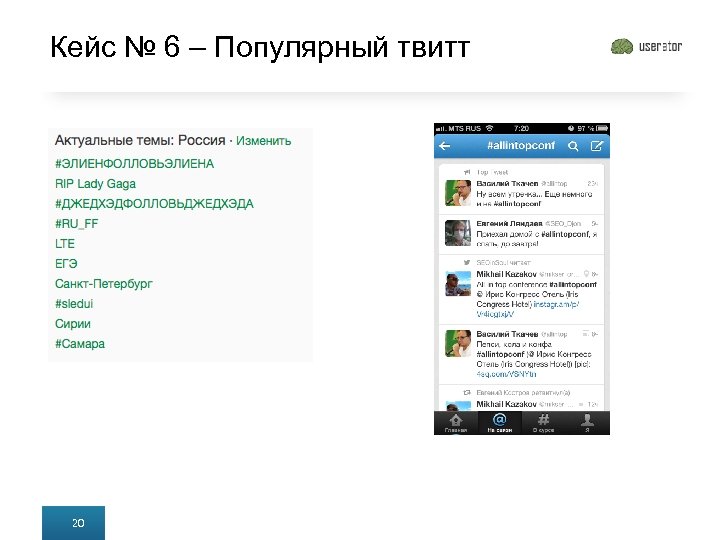Select the #RU_FF trending topic
Viewport: 720px width, 540px height.
77,224
